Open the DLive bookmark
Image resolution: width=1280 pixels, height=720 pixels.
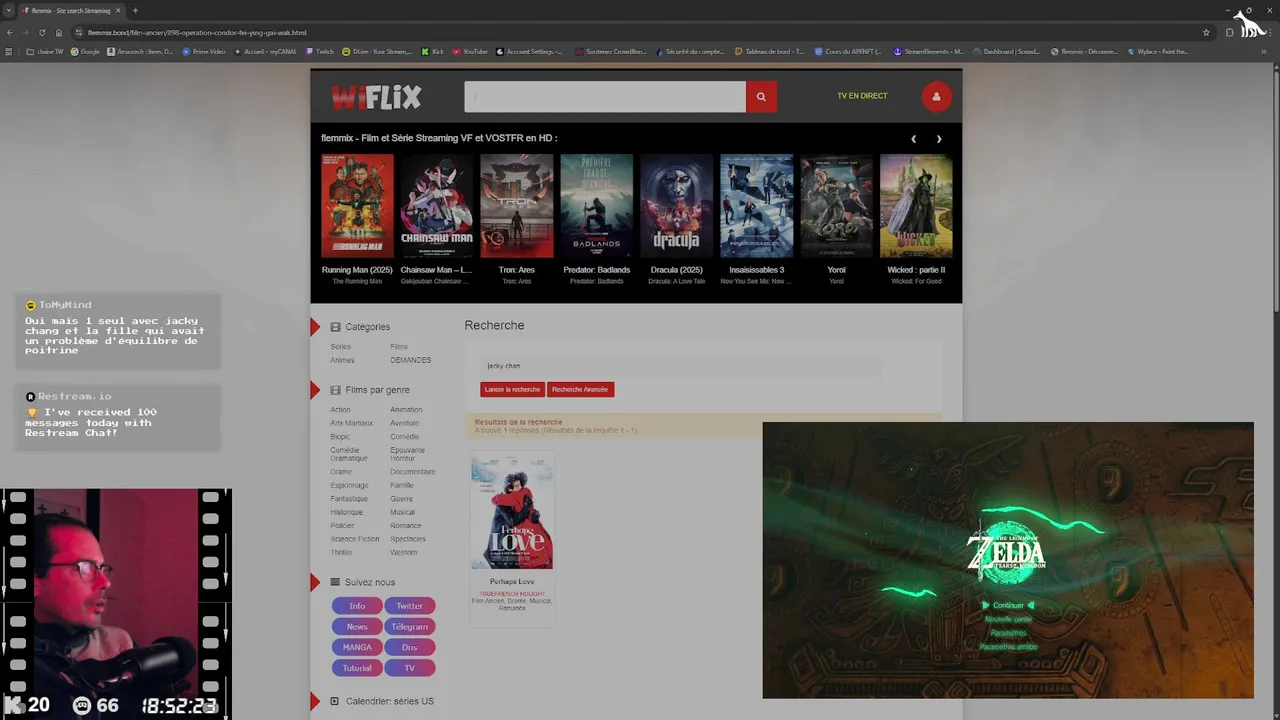[377, 52]
